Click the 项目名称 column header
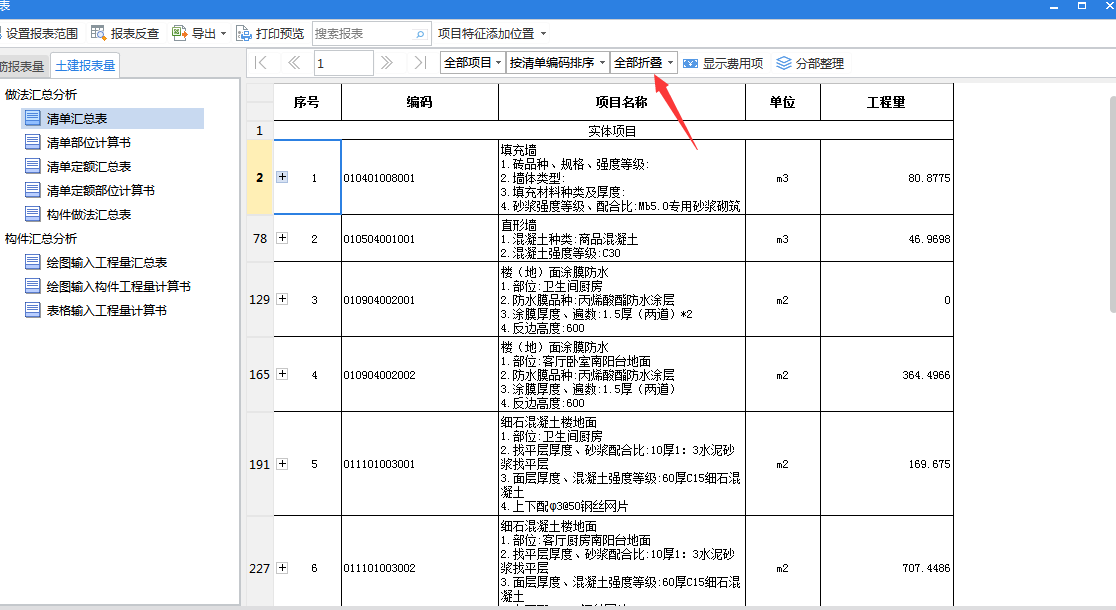 coord(622,102)
